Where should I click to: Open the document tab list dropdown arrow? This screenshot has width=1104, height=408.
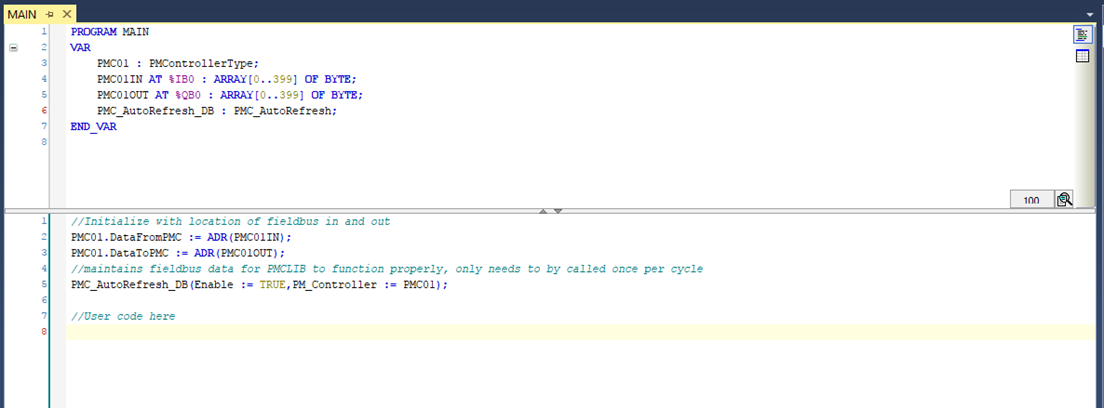tap(1089, 14)
